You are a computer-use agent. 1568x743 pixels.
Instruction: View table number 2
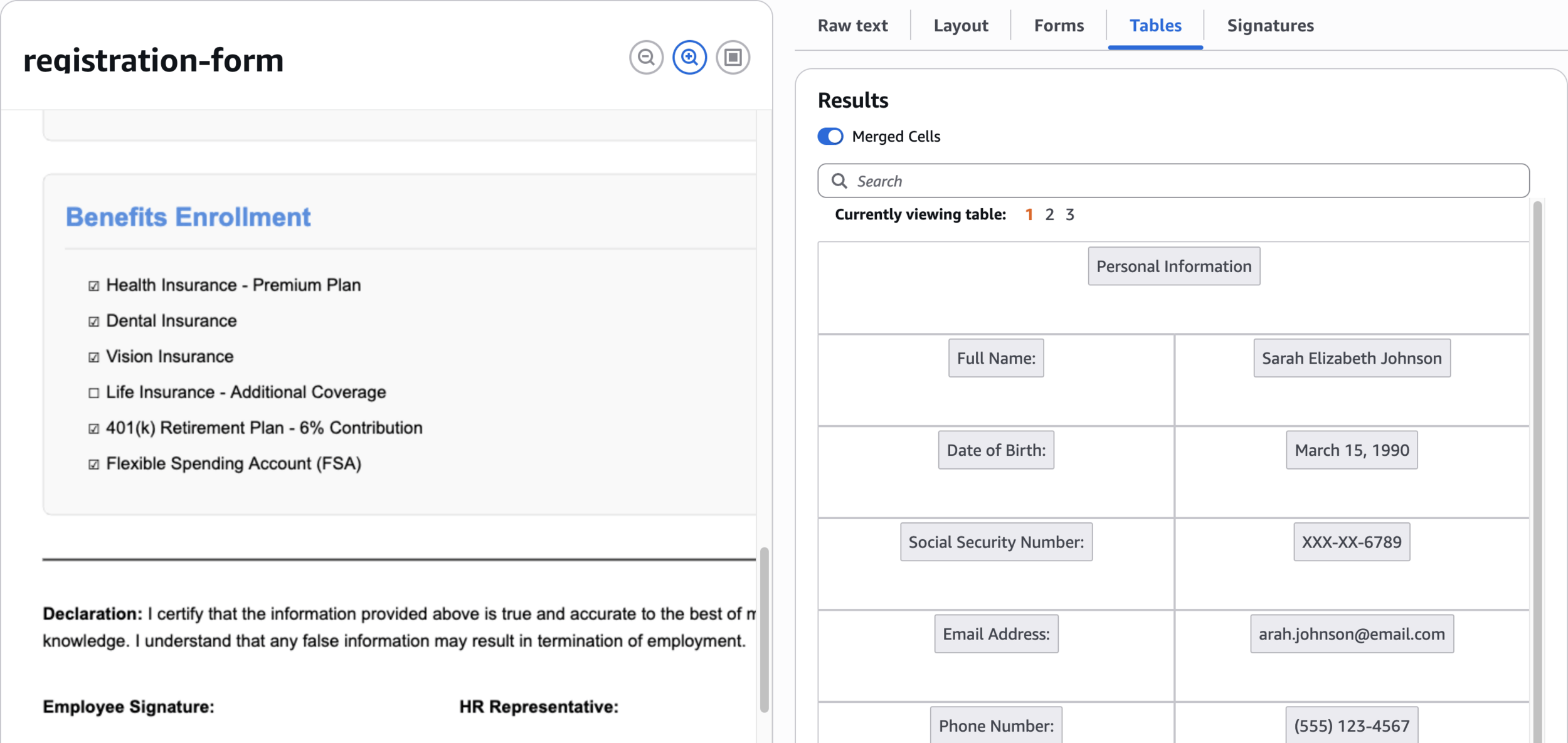[1049, 215]
